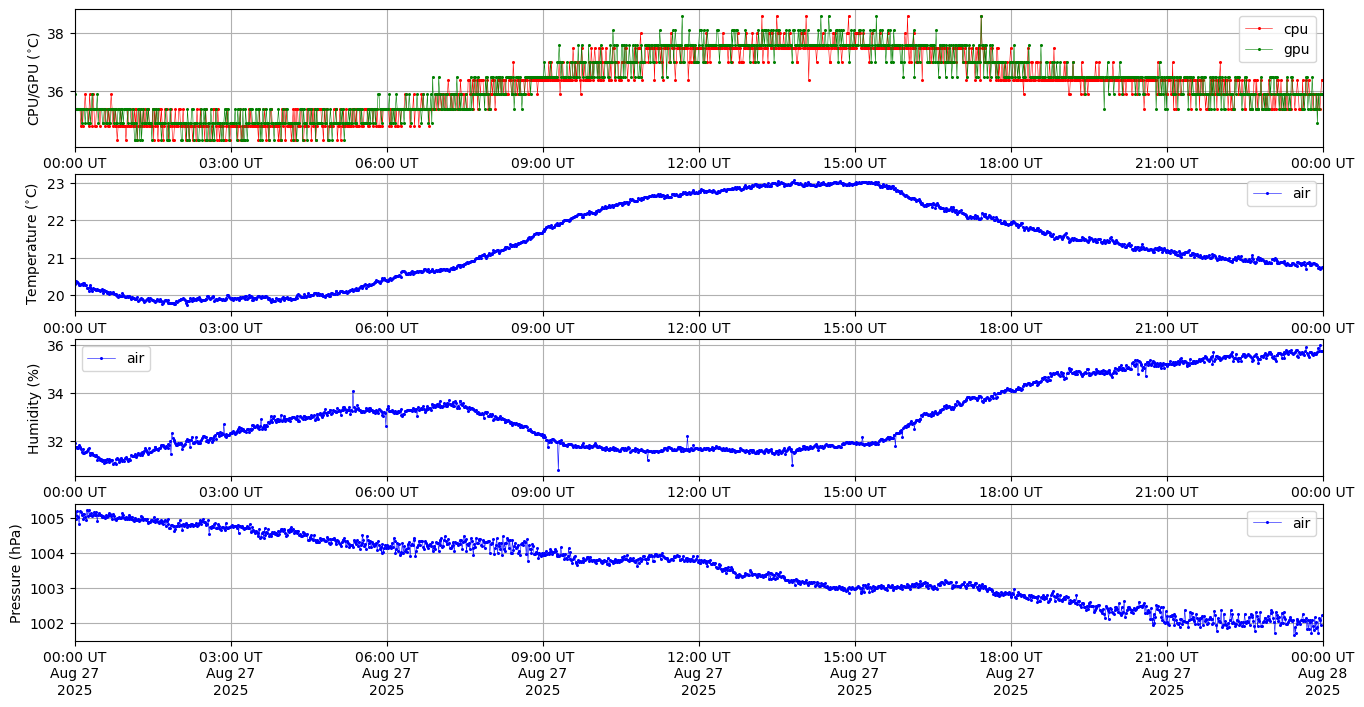Click the 1005 tick on the Pressure axis

point(47,519)
